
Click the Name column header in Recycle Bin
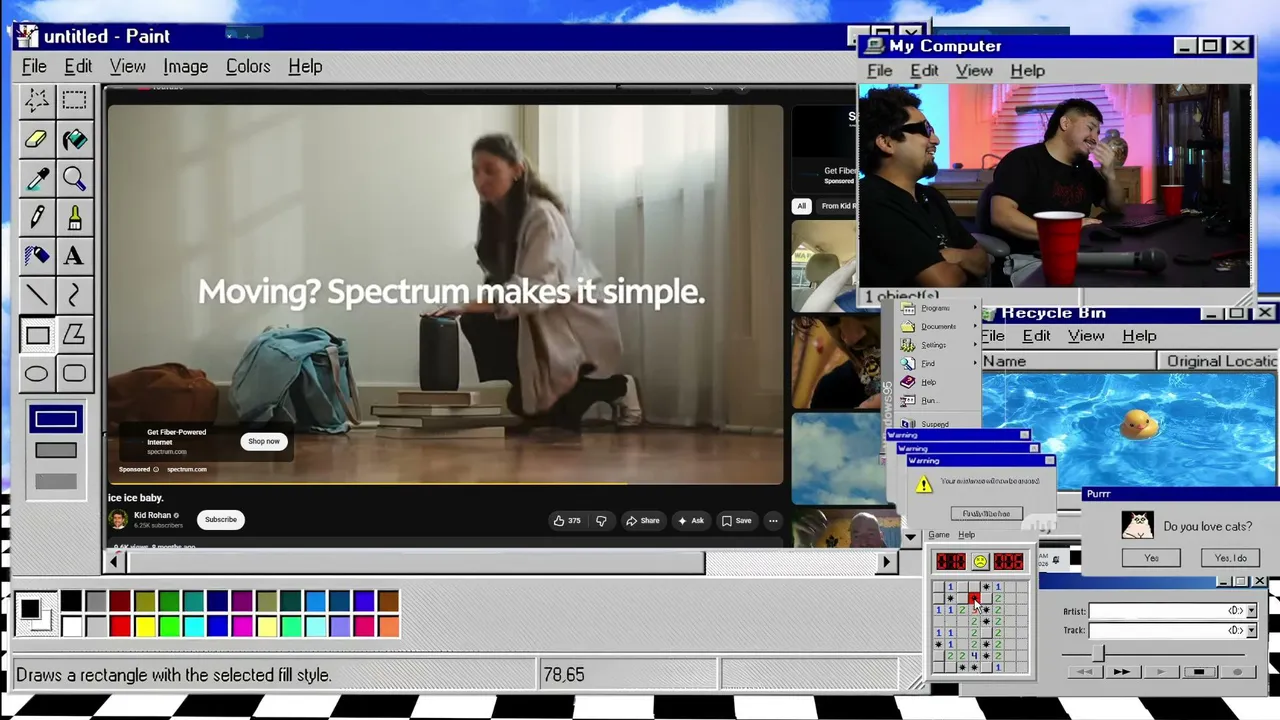pos(1068,361)
